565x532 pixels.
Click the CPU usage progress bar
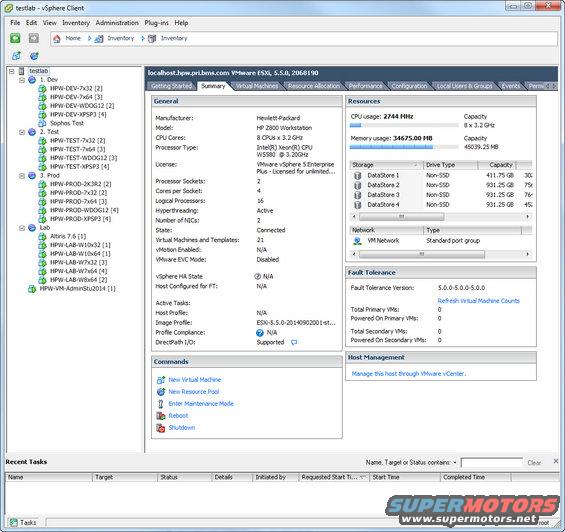tap(404, 125)
